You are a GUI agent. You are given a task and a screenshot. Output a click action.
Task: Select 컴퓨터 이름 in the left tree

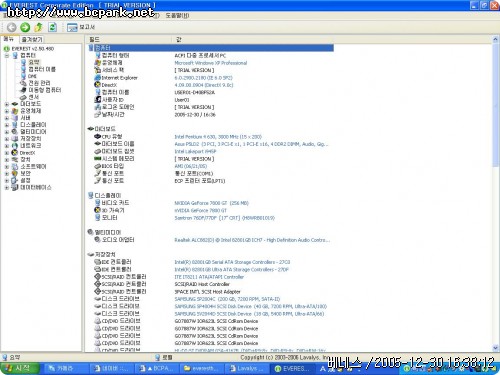(x=42, y=69)
